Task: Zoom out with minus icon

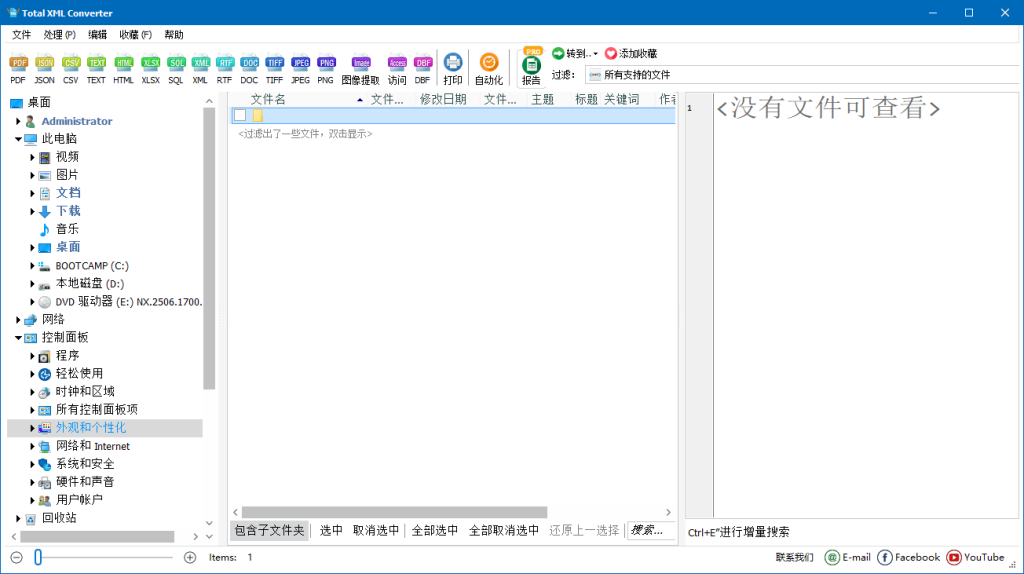Action: tap(17, 557)
